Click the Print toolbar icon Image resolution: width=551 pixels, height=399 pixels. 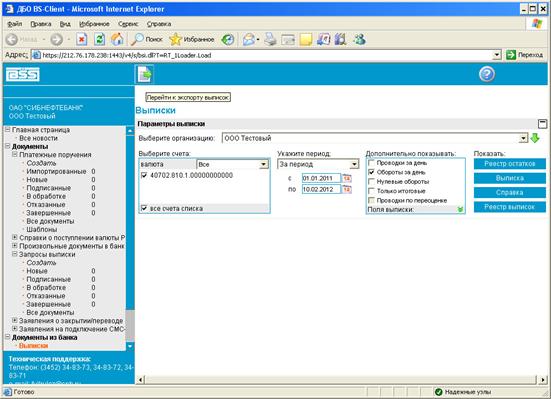(x=271, y=39)
